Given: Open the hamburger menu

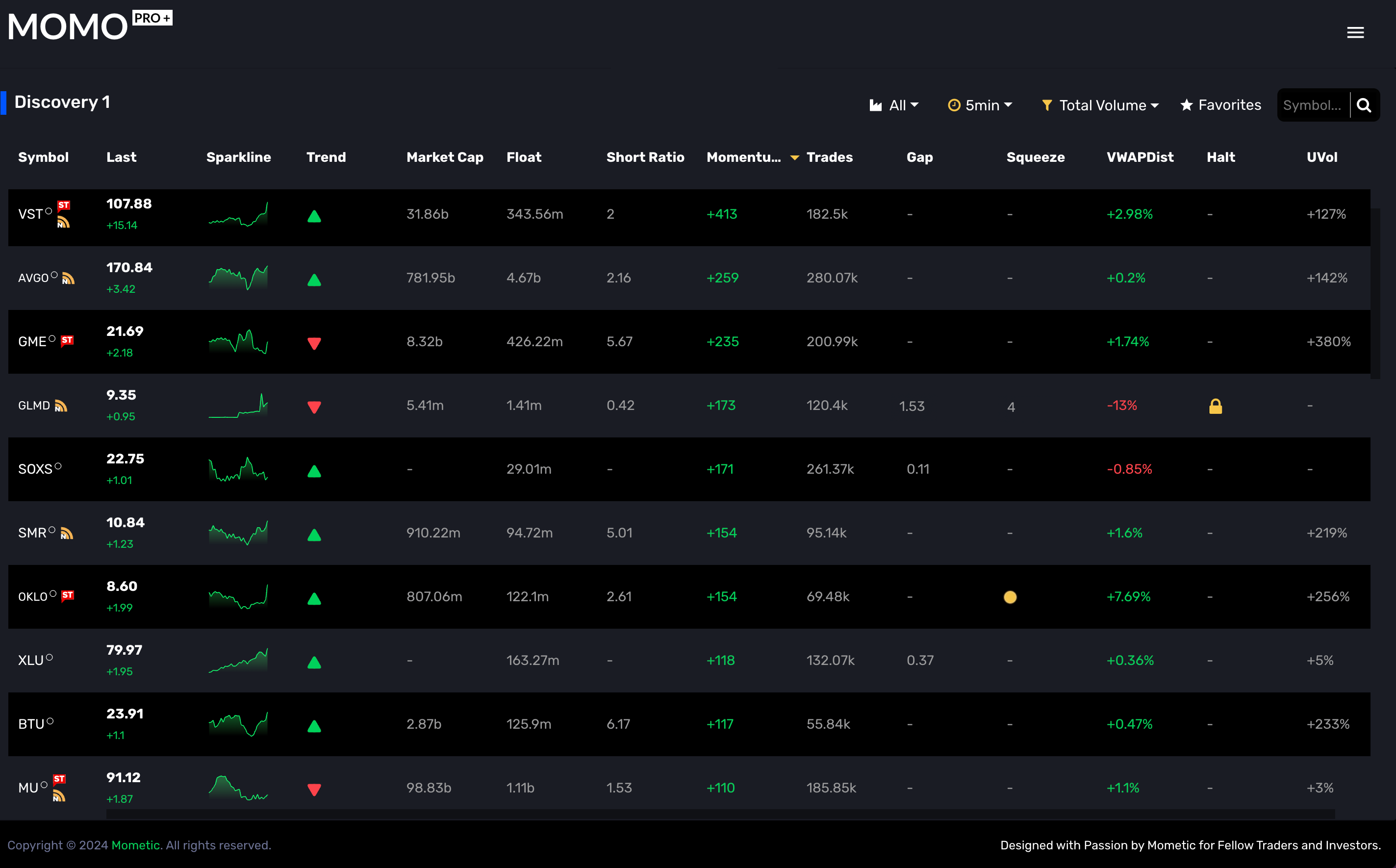Looking at the screenshot, I should click(x=1355, y=33).
